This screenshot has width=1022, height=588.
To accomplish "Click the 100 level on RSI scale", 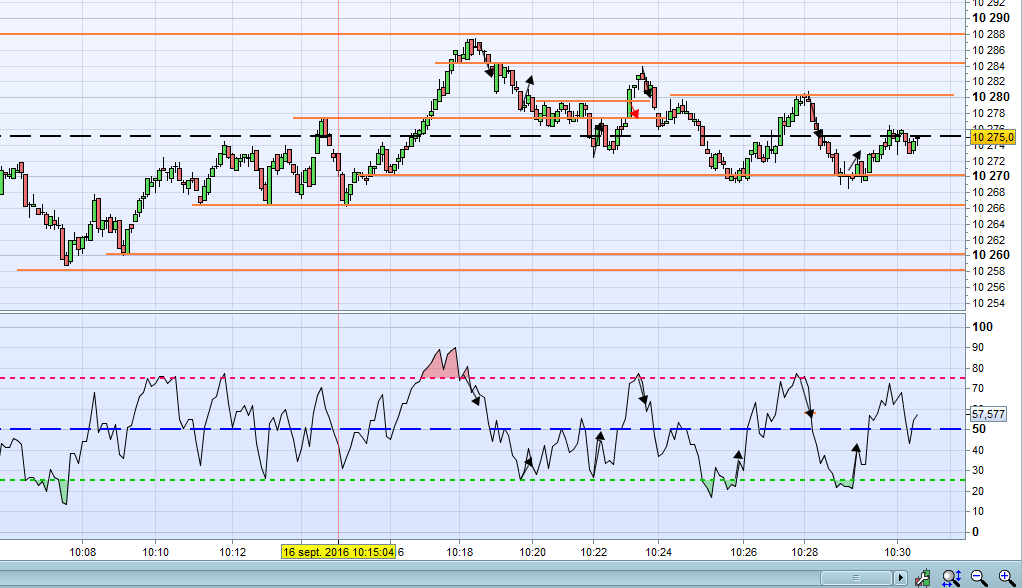I will [x=982, y=327].
